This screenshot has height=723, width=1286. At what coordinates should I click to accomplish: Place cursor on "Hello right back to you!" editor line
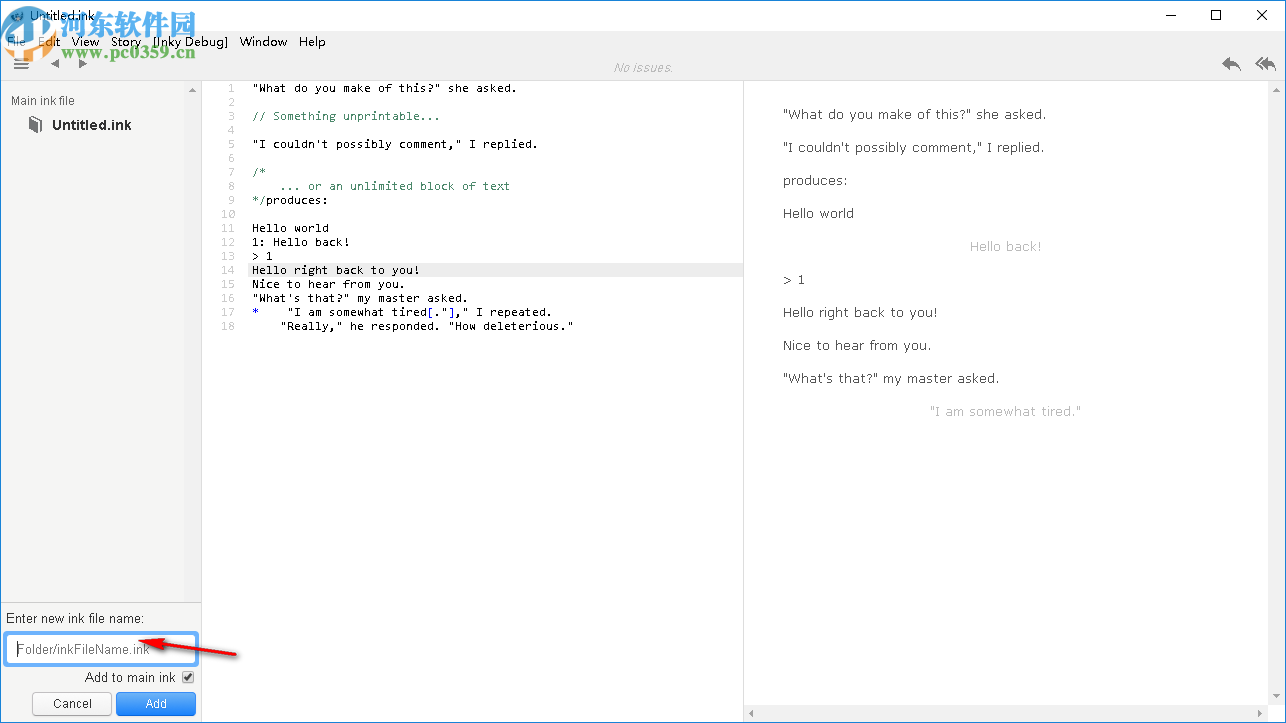[x=336, y=270]
